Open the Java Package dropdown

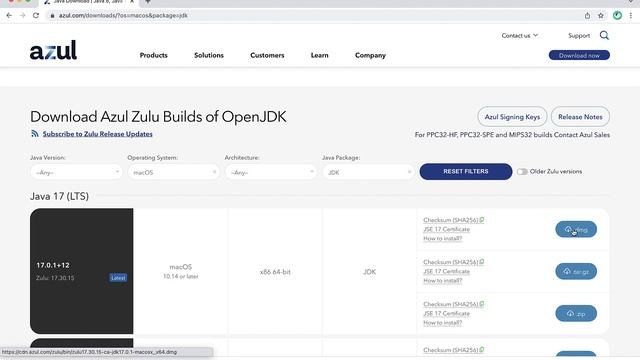(368, 172)
